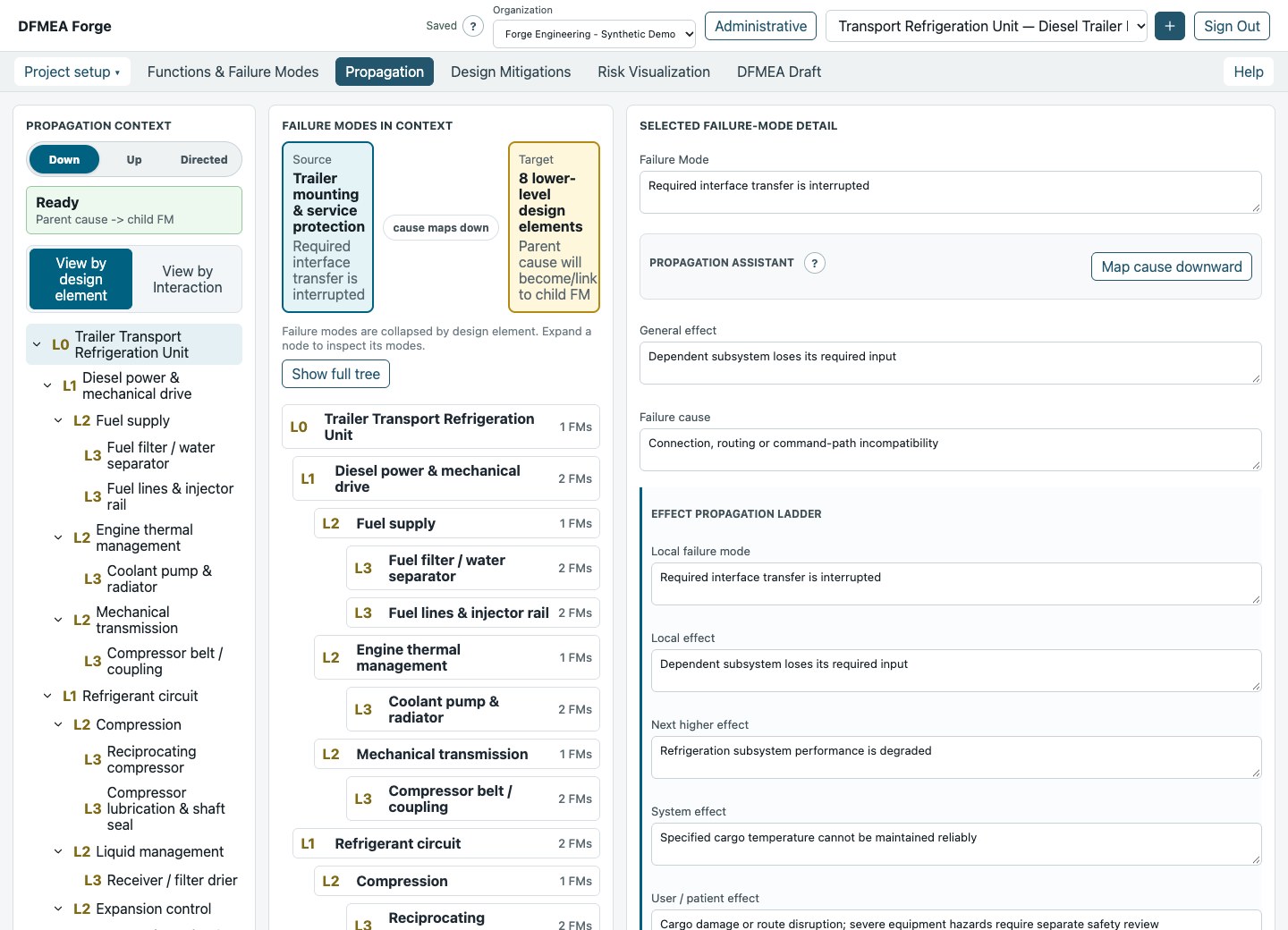
Task: Collapse the L1 Refrigerant circuit tree chevron
Action: (47, 696)
